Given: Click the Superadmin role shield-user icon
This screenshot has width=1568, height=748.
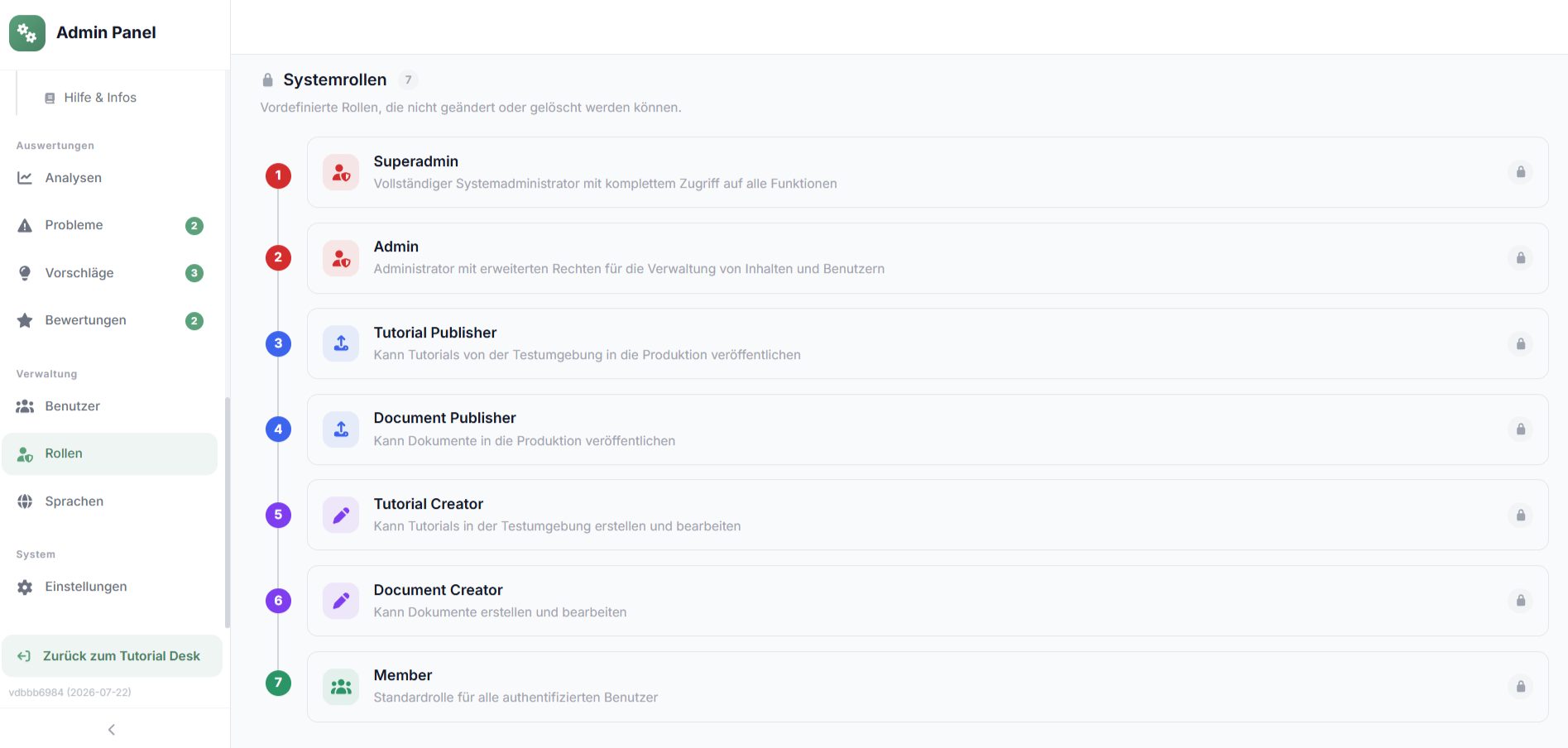Looking at the screenshot, I should [x=341, y=172].
